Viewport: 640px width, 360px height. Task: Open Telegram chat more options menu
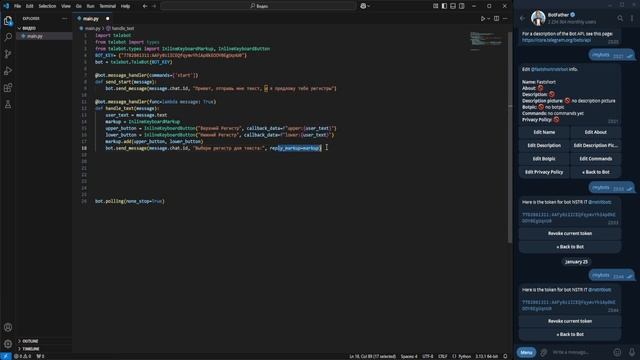(x=632, y=18)
